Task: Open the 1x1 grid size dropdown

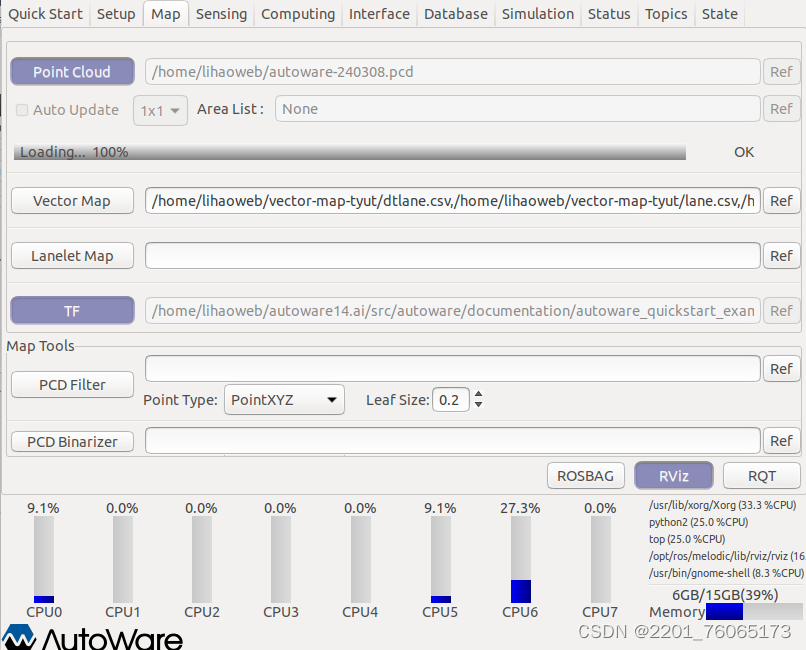Action: [x=160, y=110]
